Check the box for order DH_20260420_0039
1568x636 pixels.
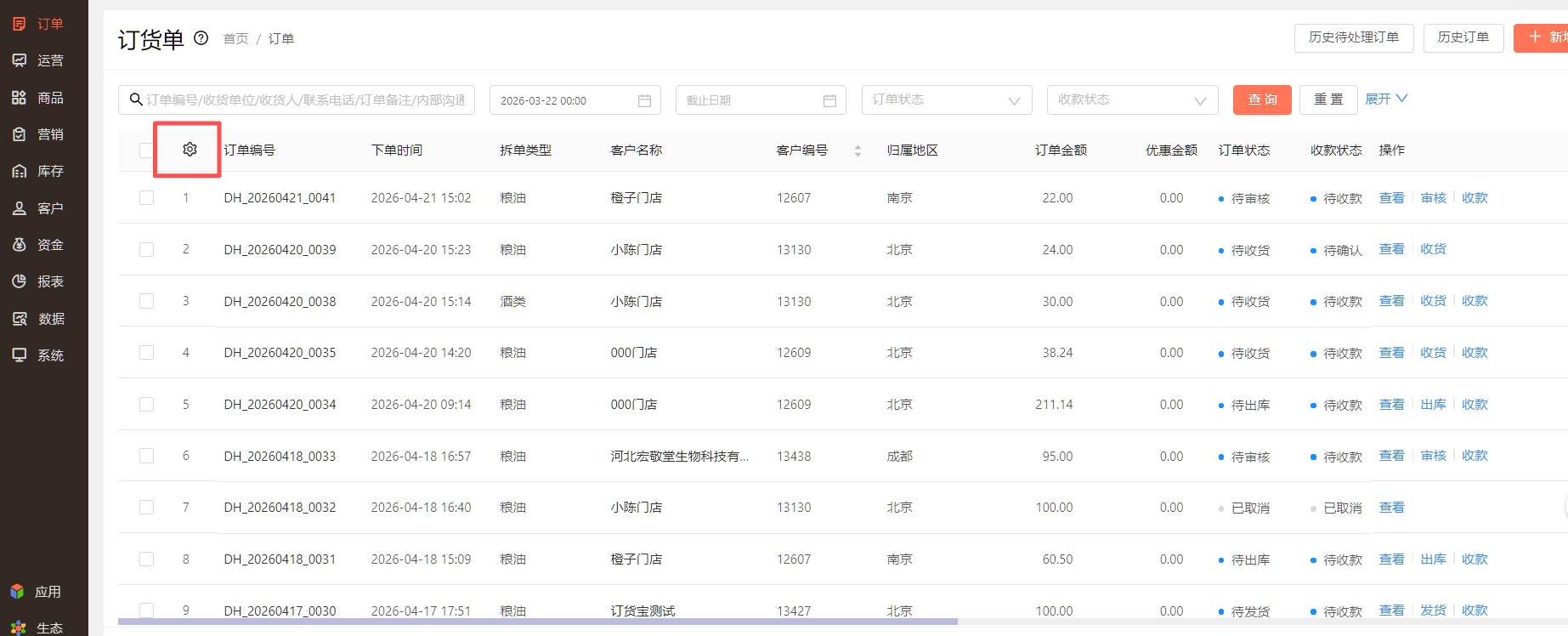[146, 249]
